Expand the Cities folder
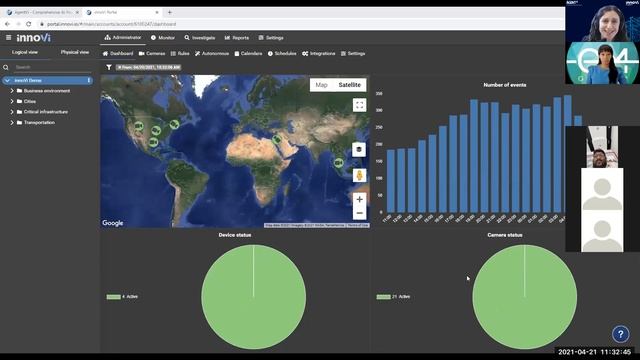Image resolution: width=640 pixels, height=360 pixels. pos(12,101)
